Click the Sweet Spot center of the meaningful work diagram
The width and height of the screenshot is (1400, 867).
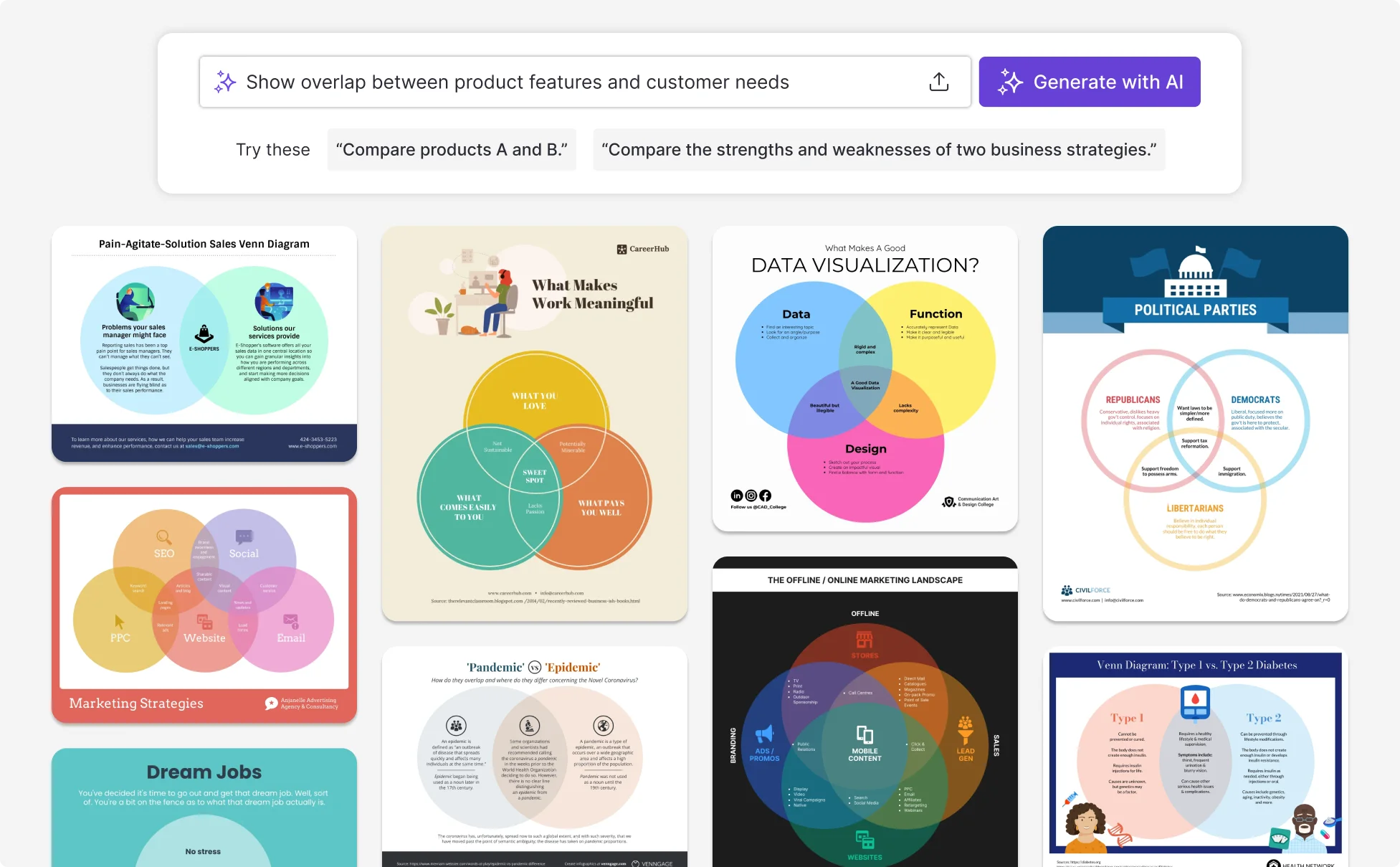coord(535,476)
